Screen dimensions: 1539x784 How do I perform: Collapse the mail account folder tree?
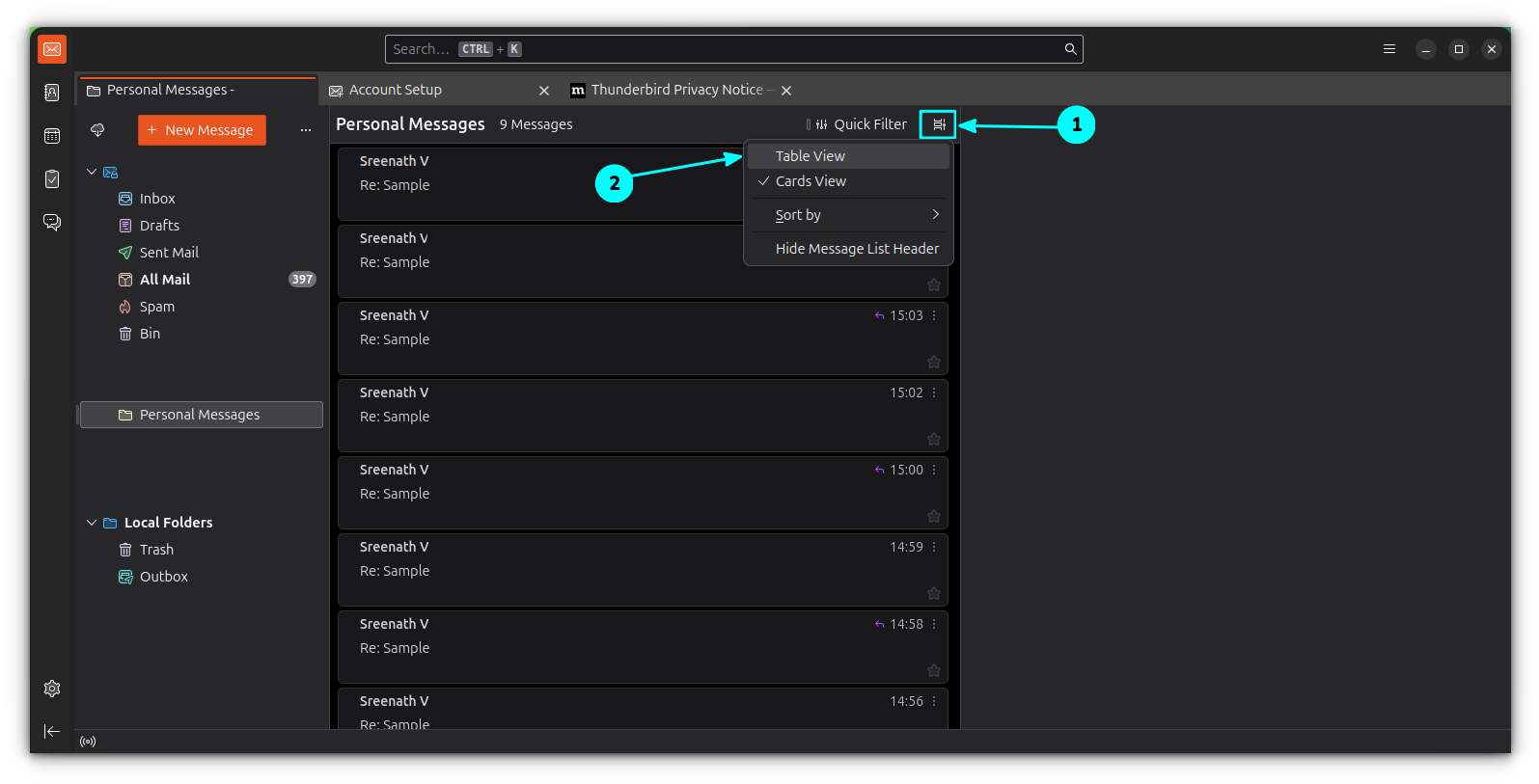point(92,172)
